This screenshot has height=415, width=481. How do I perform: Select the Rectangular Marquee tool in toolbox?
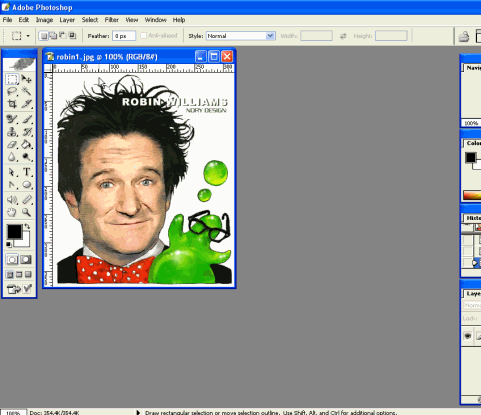point(12,79)
